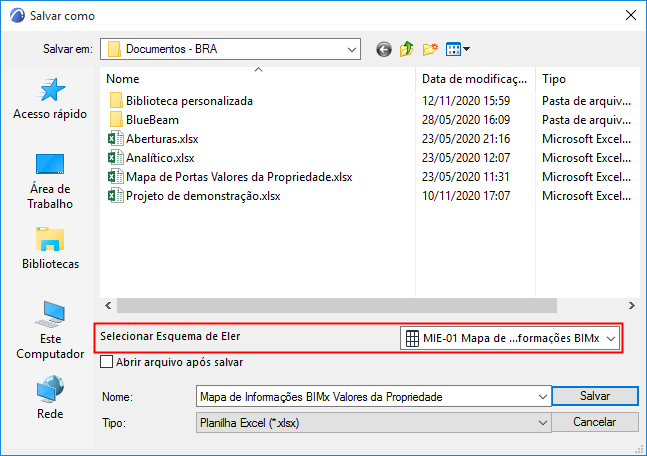Click Excel icon of Mapa de Portas file
The image size is (647, 456).
(116, 177)
